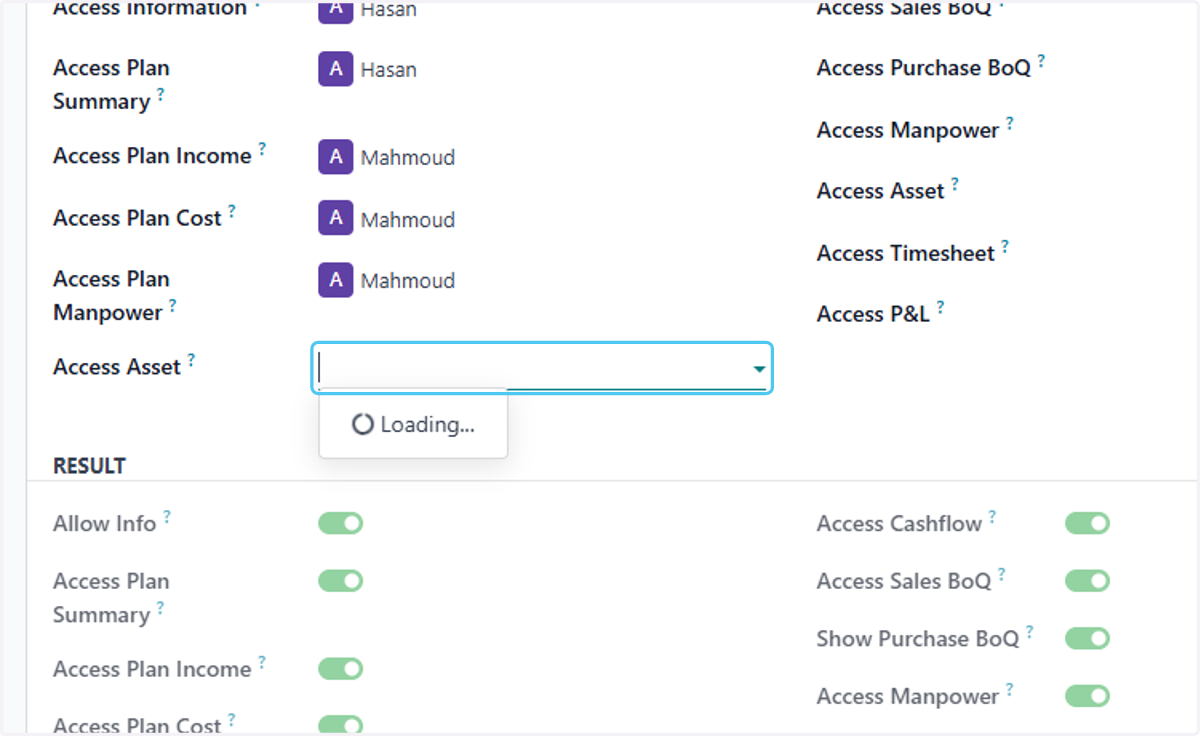Click the Loading... item in the dropdown list
1200x736 pixels.
(413, 424)
